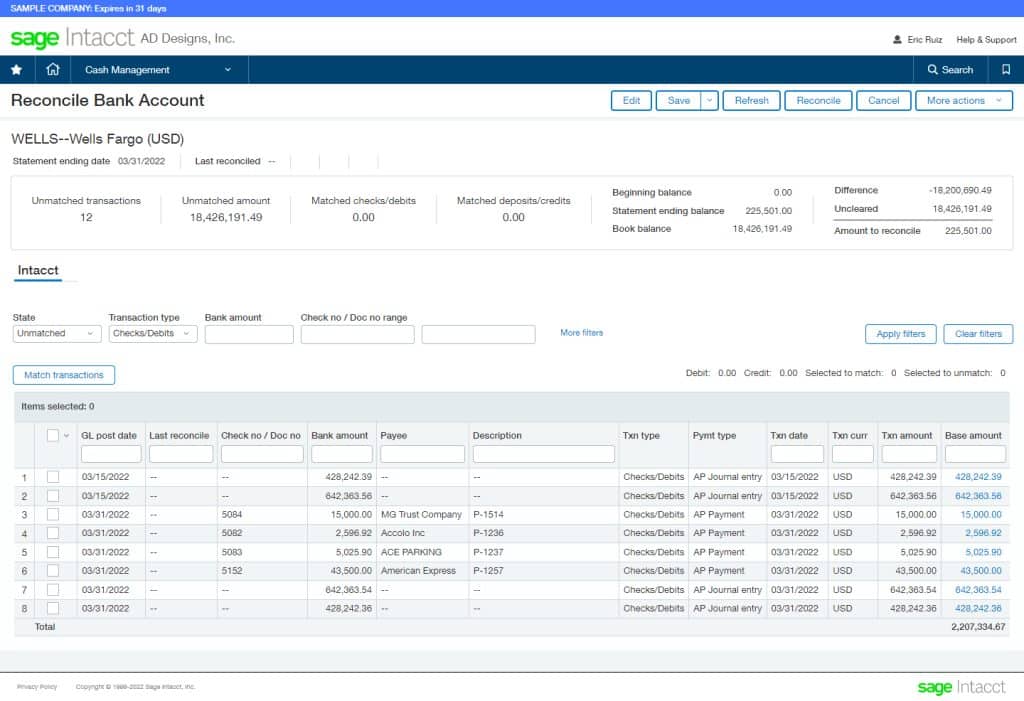
Task: Switch to the Intacct tab
Action: (x=38, y=270)
